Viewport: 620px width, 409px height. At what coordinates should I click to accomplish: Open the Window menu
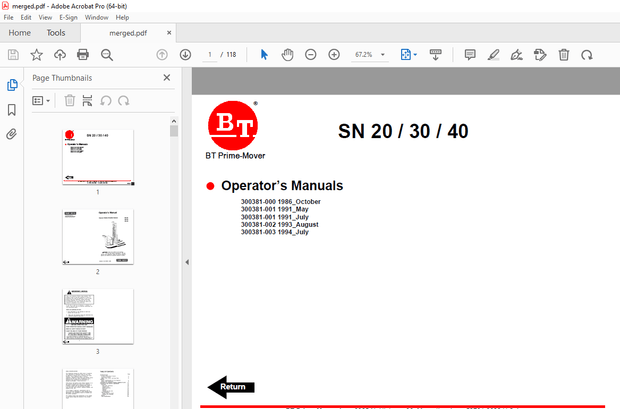pos(96,17)
